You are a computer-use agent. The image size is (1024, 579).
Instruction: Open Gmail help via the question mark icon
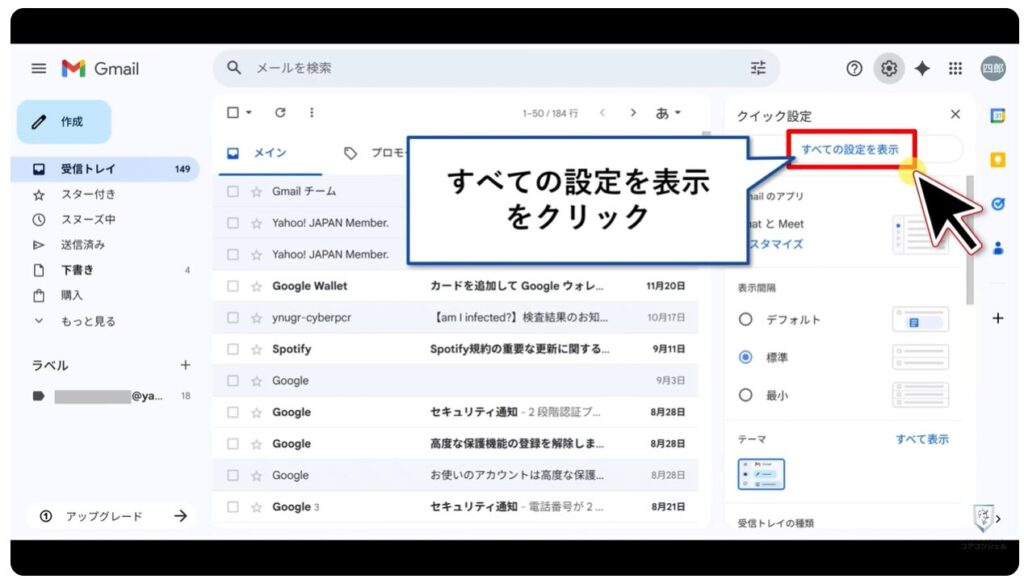coord(853,68)
